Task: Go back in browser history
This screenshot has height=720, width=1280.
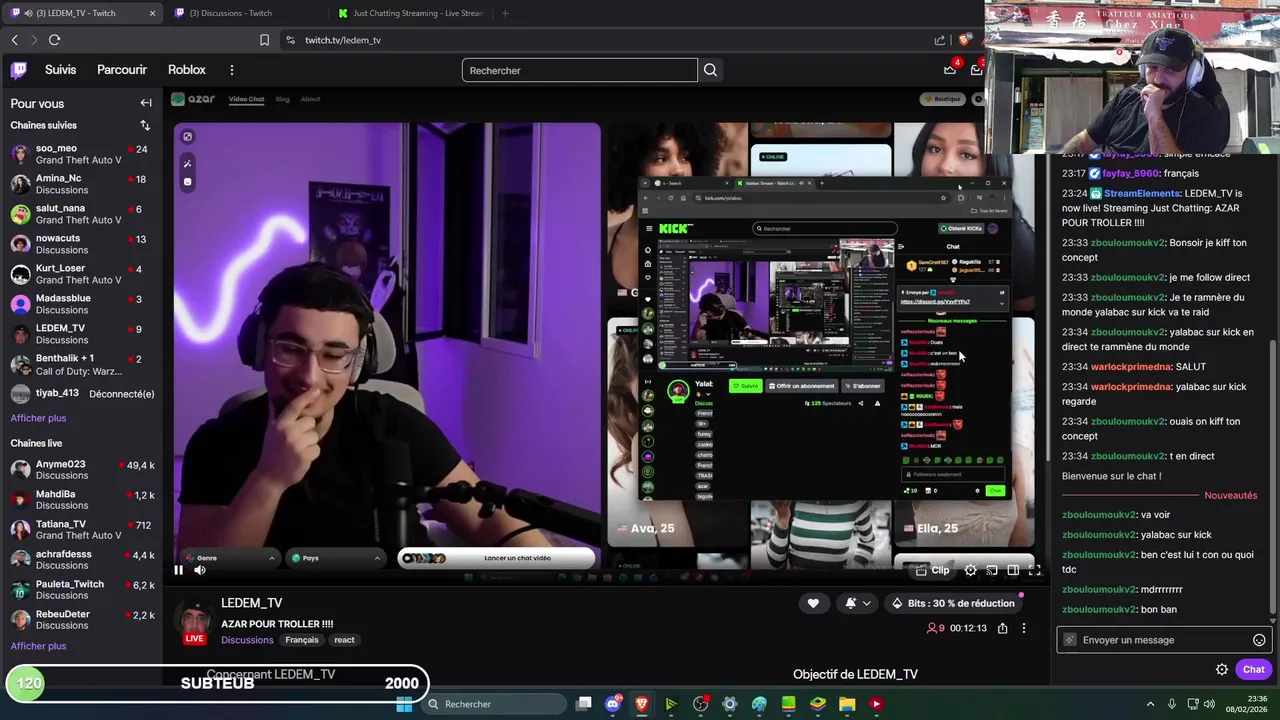Action: (x=14, y=40)
